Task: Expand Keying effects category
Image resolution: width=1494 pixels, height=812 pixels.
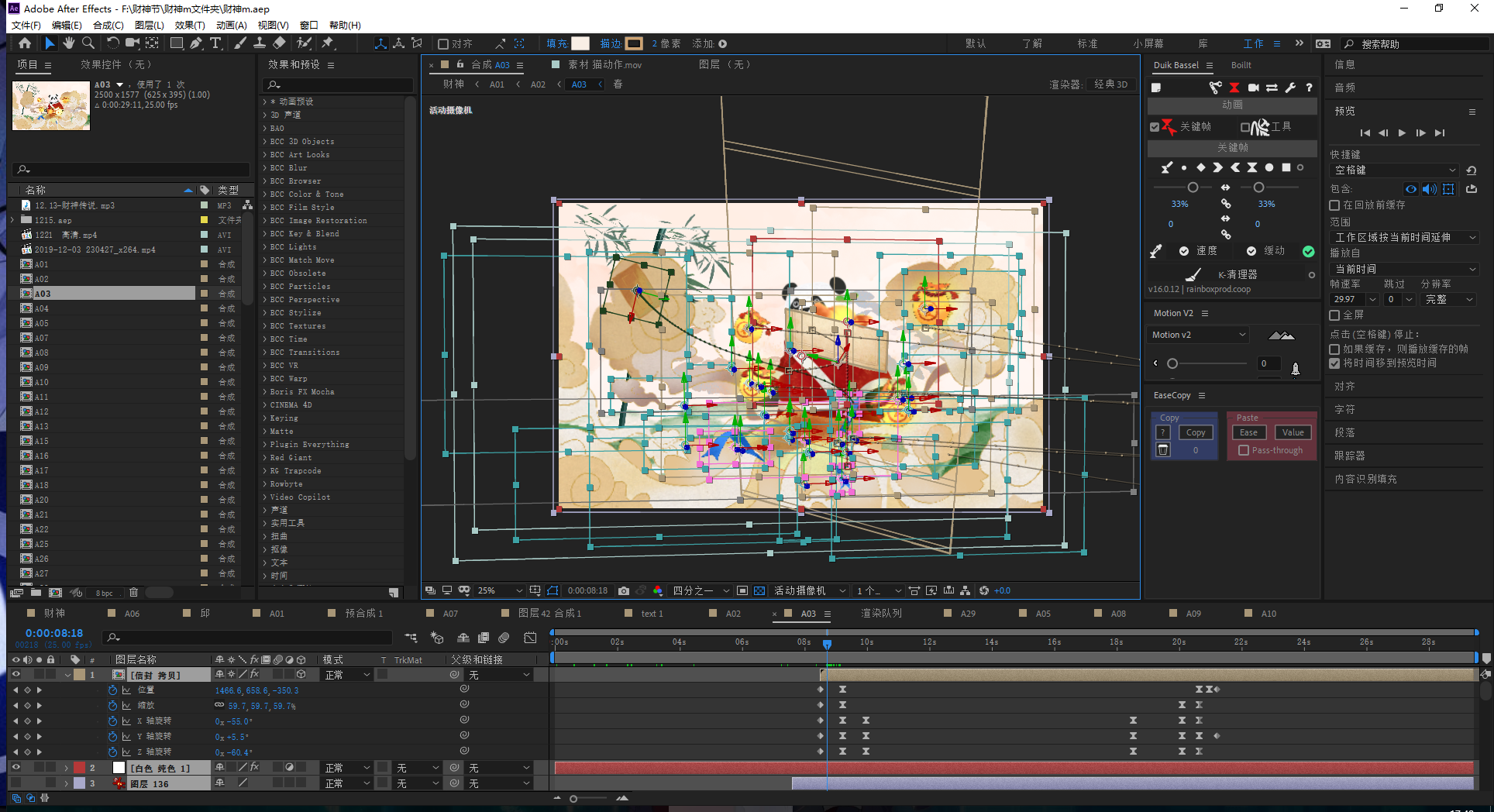Action: [265, 418]
